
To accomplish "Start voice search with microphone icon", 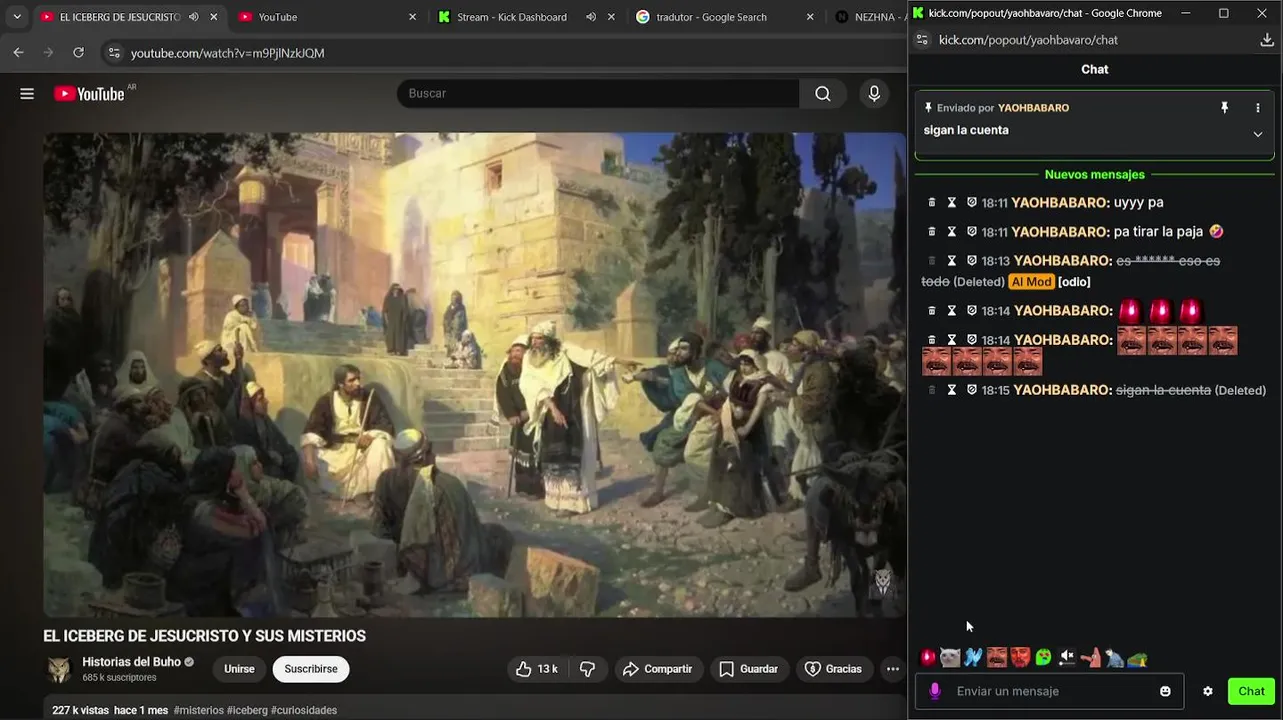I will [x=874, y=93].
